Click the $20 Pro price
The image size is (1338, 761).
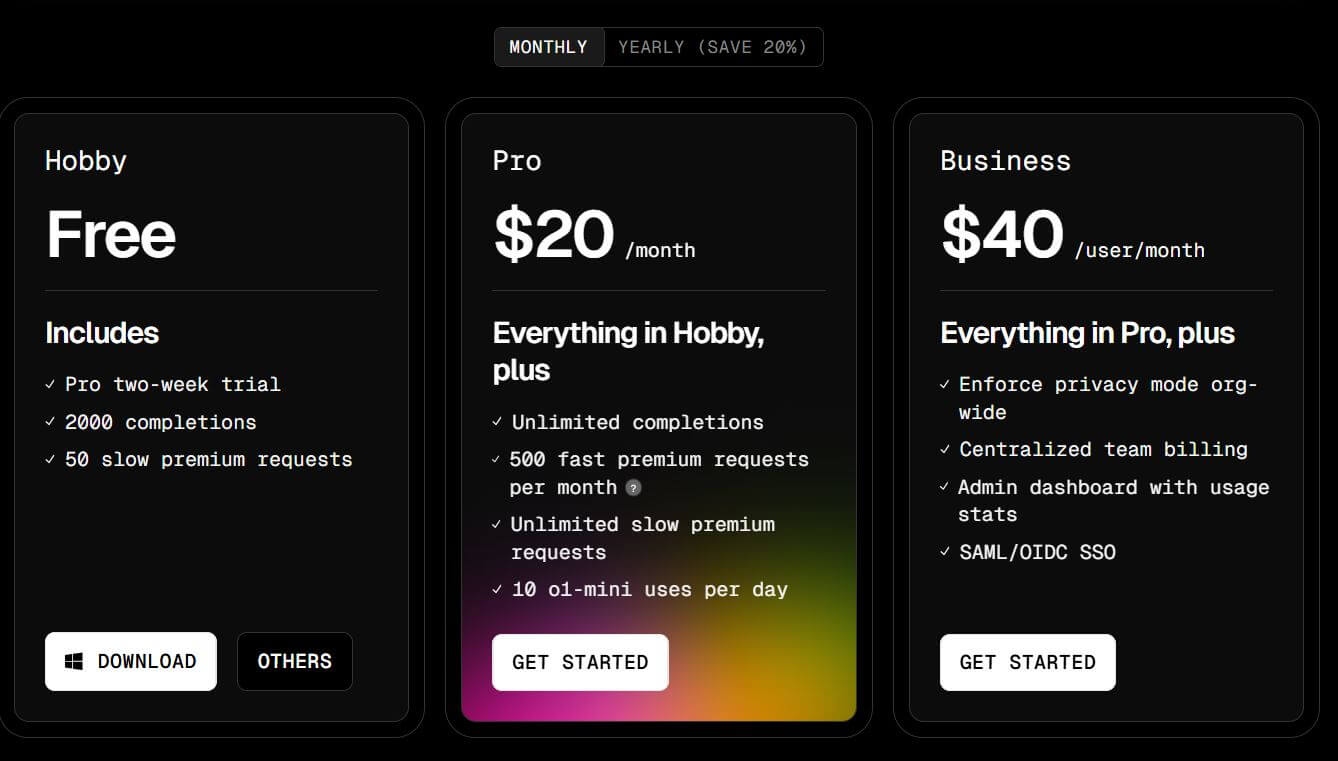[553, 234]
